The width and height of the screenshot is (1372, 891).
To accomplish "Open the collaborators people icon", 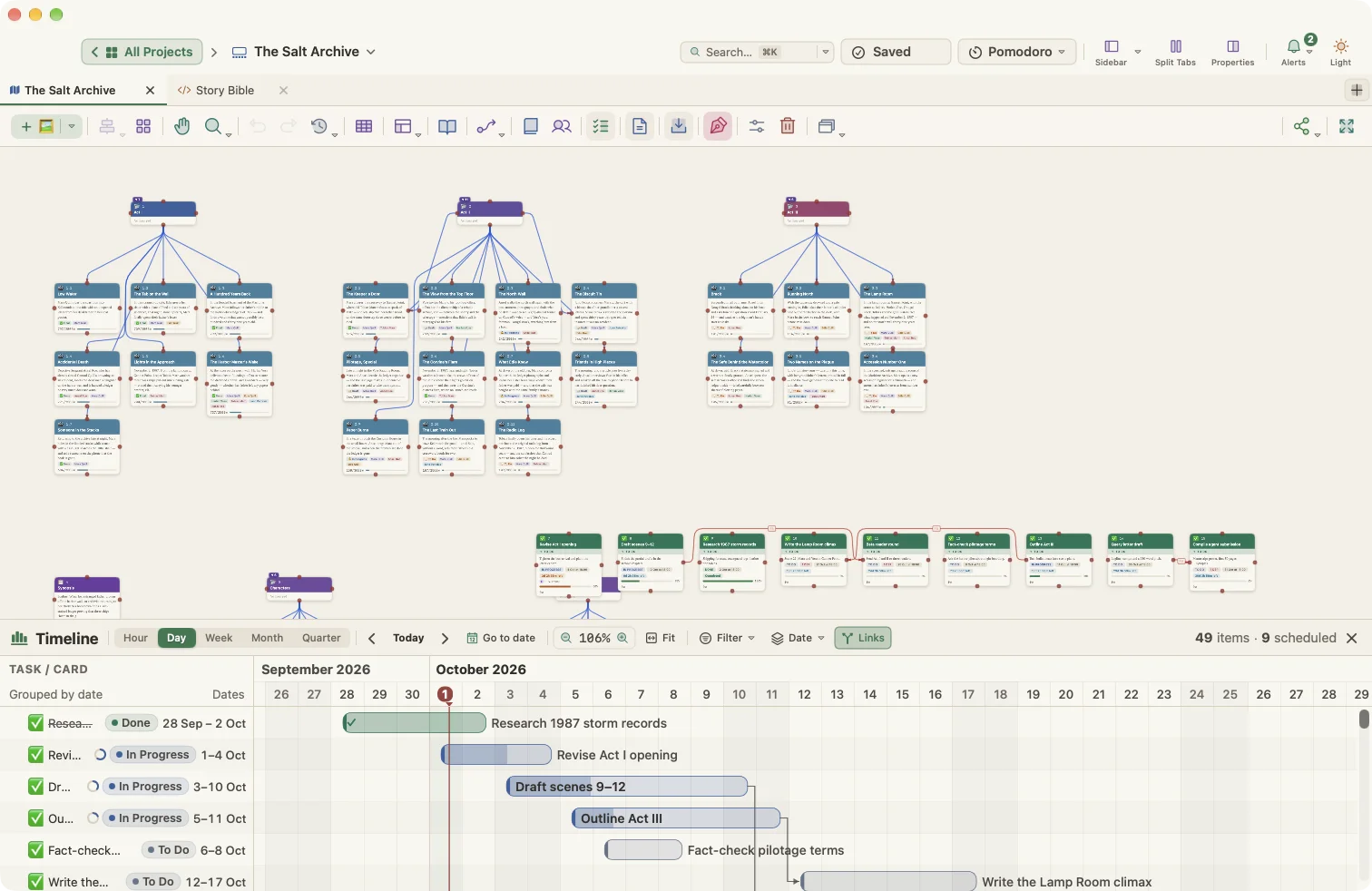I will [x=562, y=126].
